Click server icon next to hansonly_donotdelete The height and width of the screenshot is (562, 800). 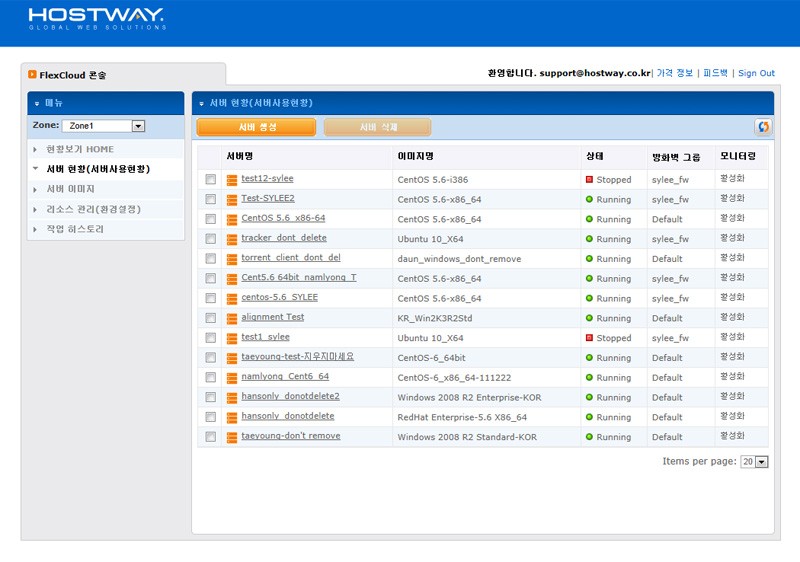pyautogui.click(x=232, y=418)
